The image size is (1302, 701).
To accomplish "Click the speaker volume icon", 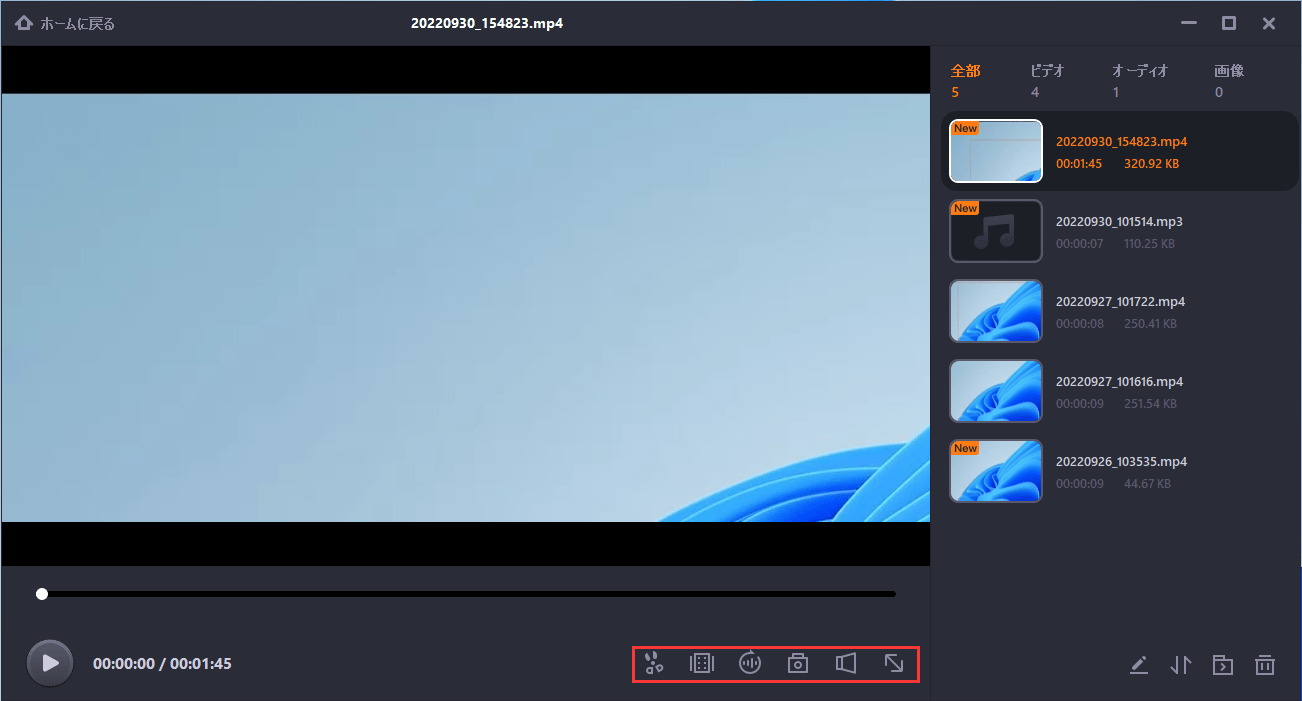I will (x=846, y=663).
